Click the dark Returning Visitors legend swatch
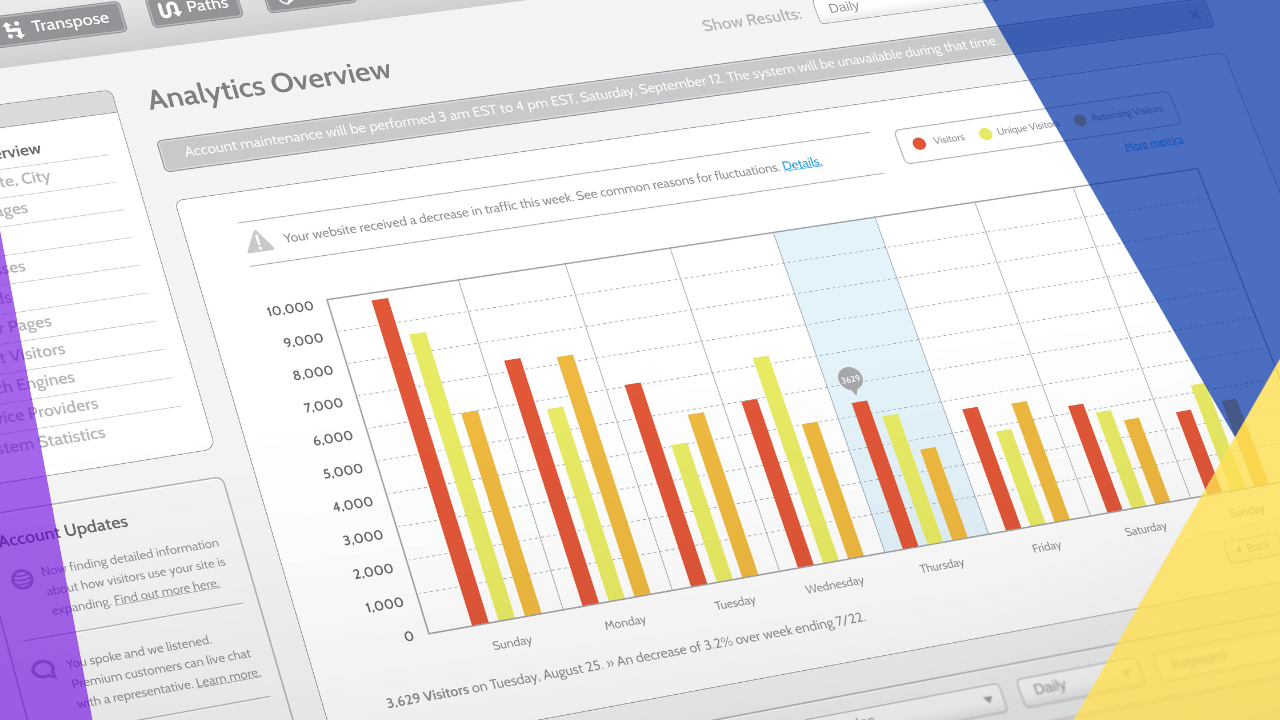1280x720 pixels. (x=1079, y=120)
